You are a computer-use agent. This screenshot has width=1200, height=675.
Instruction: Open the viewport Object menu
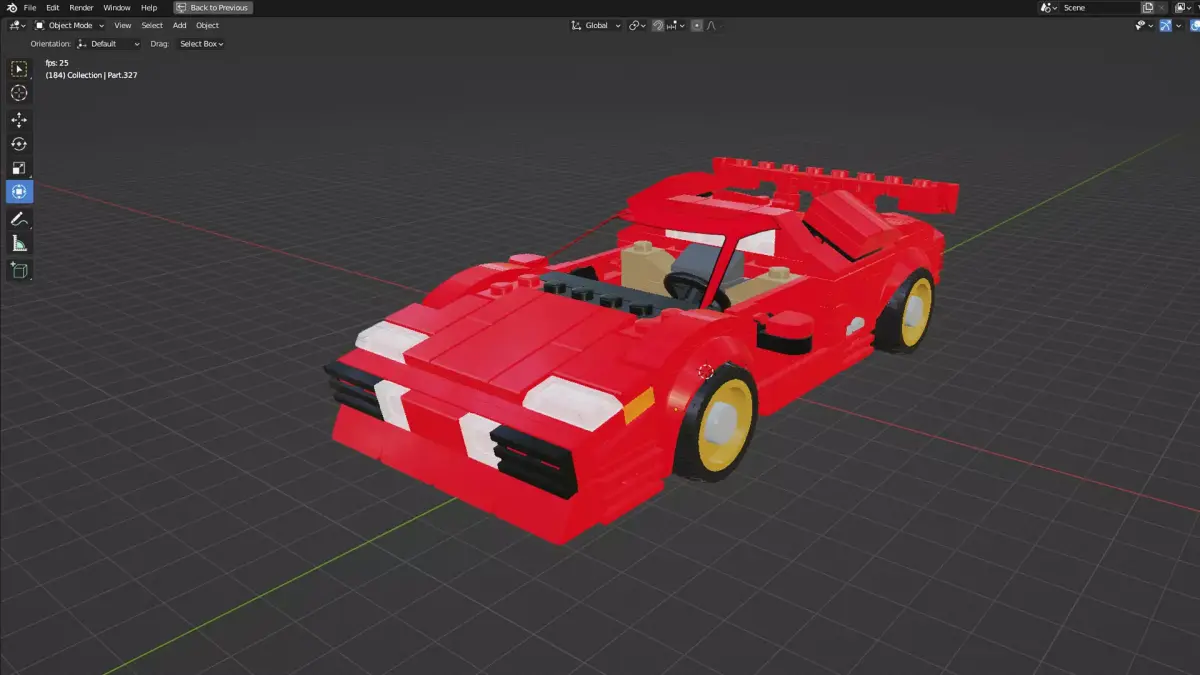coord(207,25)
